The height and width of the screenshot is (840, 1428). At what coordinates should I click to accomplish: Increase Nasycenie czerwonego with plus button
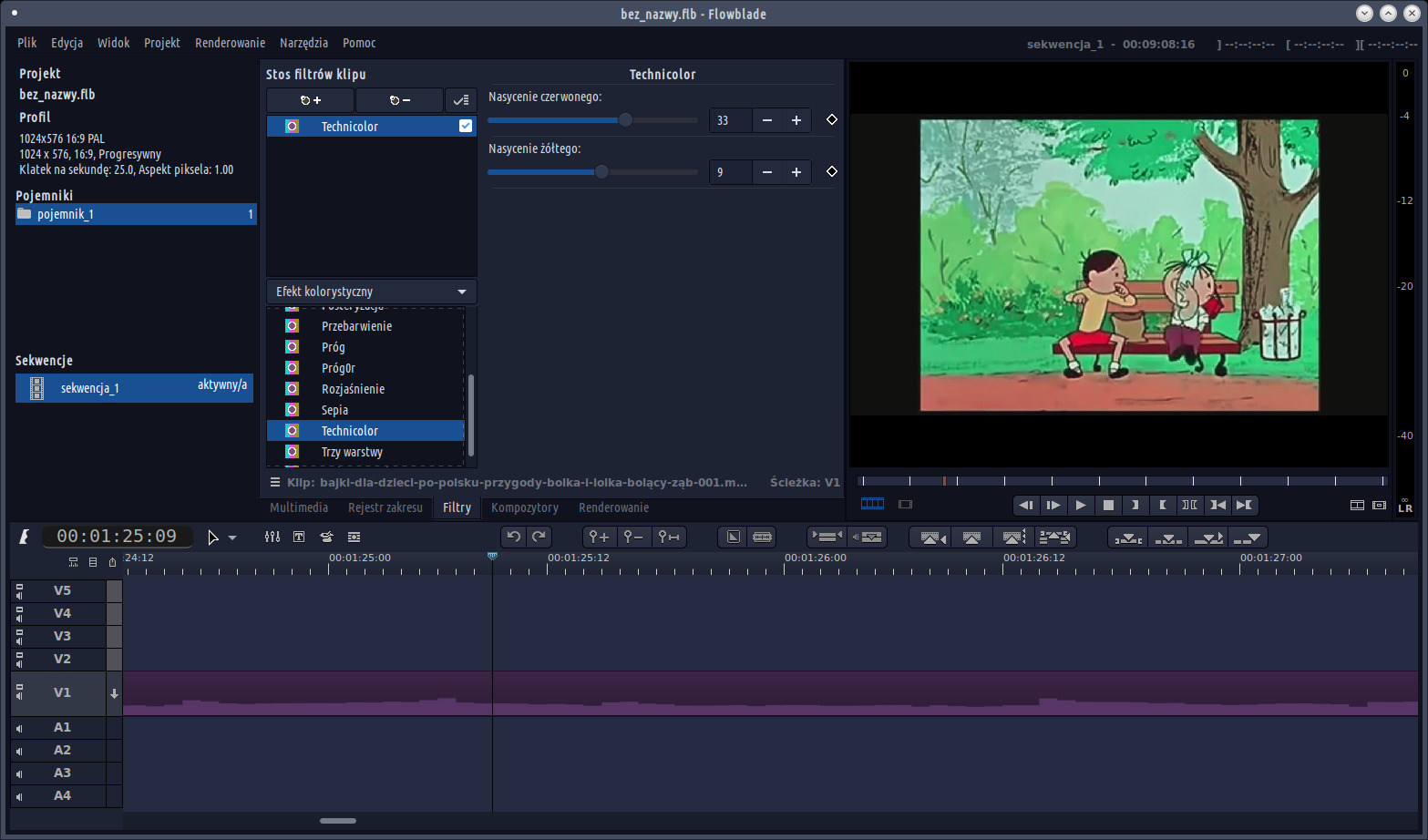coord(796,120)
